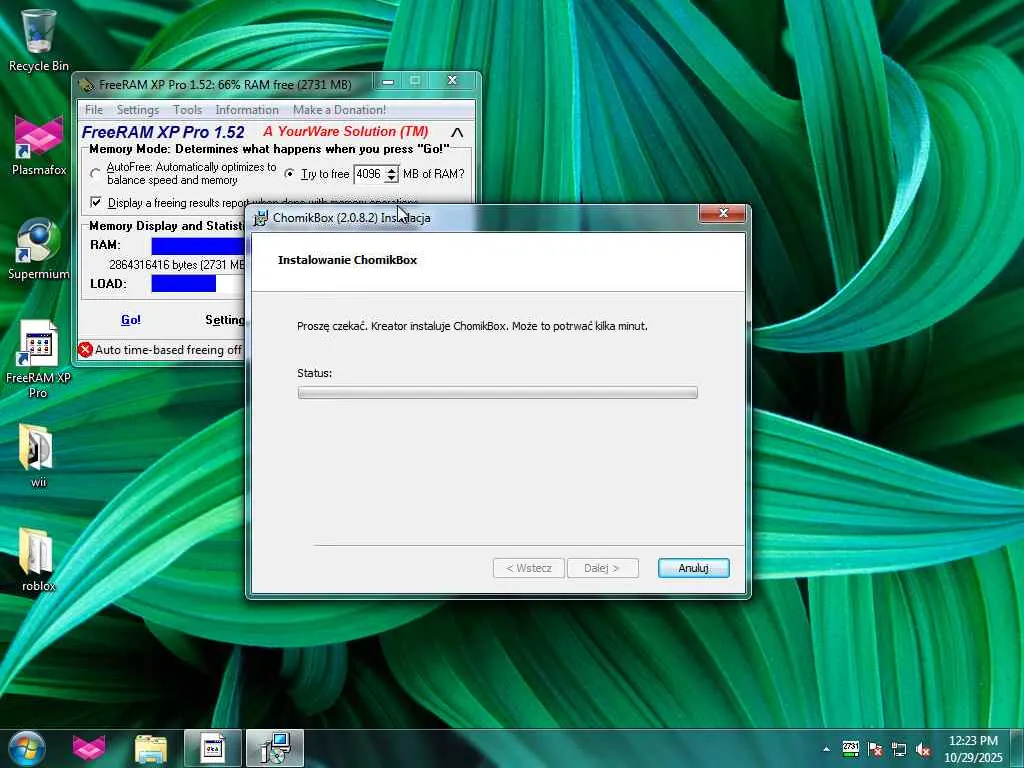Click the disabled Dalej button
The height and width of the screenshot is (768, 1024).
[x=603, y=568]
